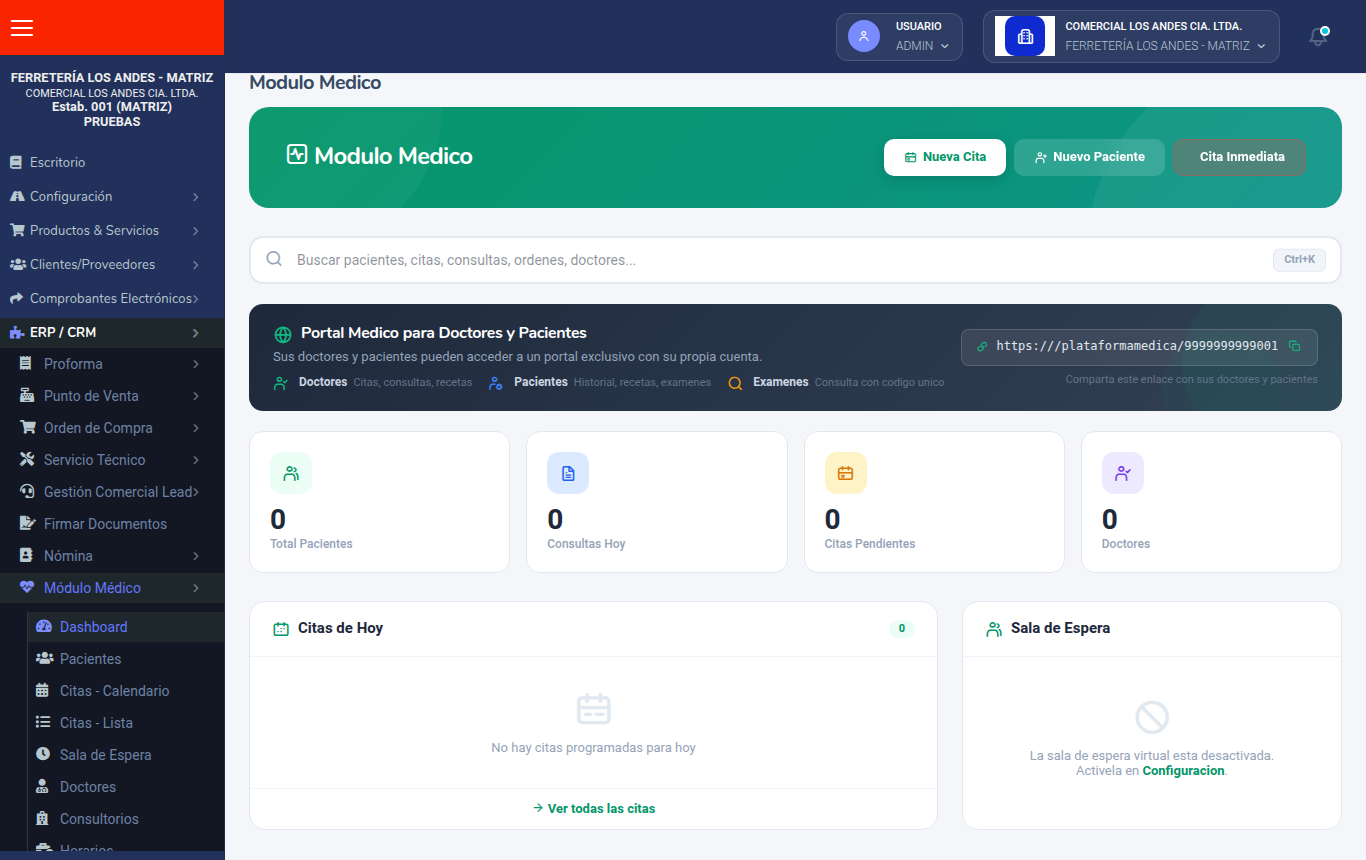Click the Consultas Hoy document icon
Image resolution: width=1366 pixels, height=860 pixels.
(568, 473)
